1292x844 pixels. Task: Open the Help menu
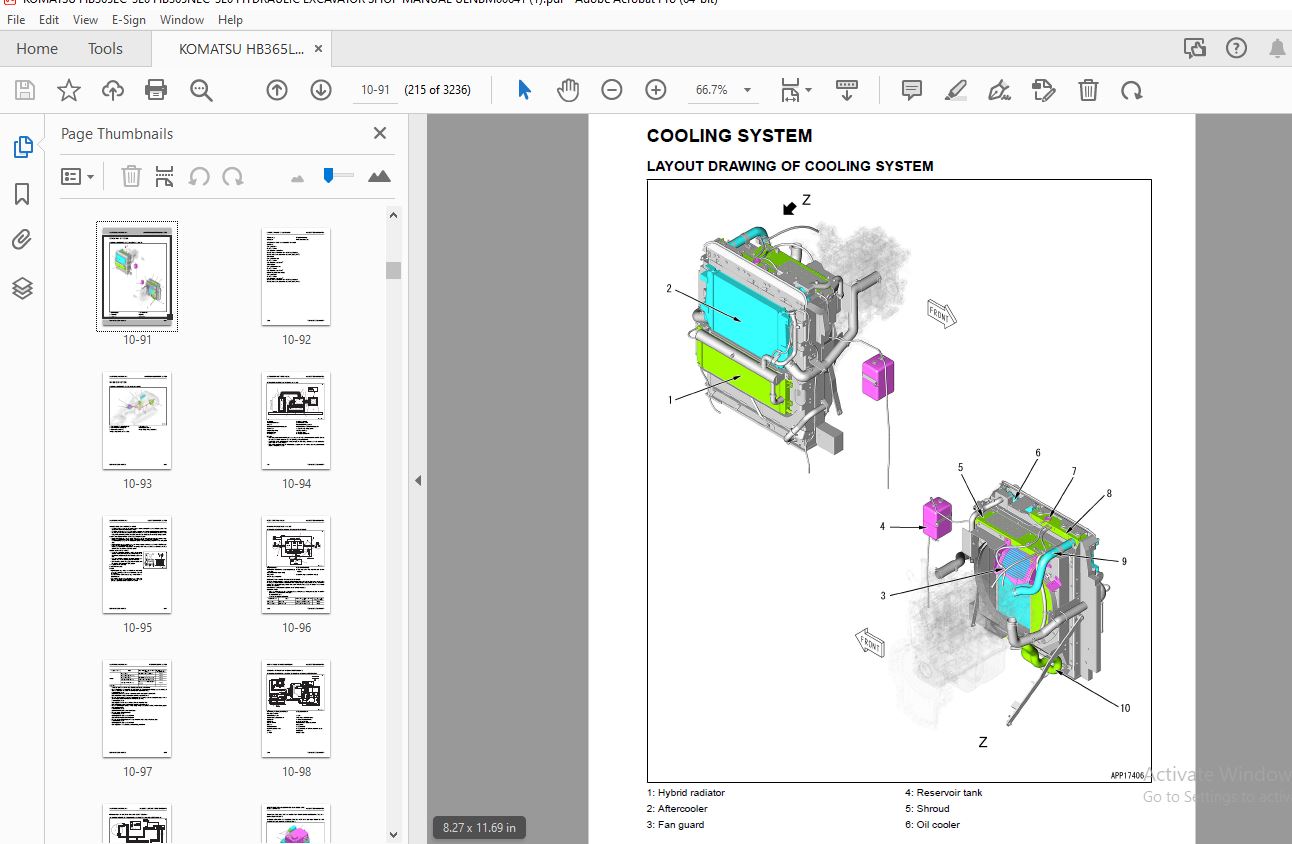[230, 19]
